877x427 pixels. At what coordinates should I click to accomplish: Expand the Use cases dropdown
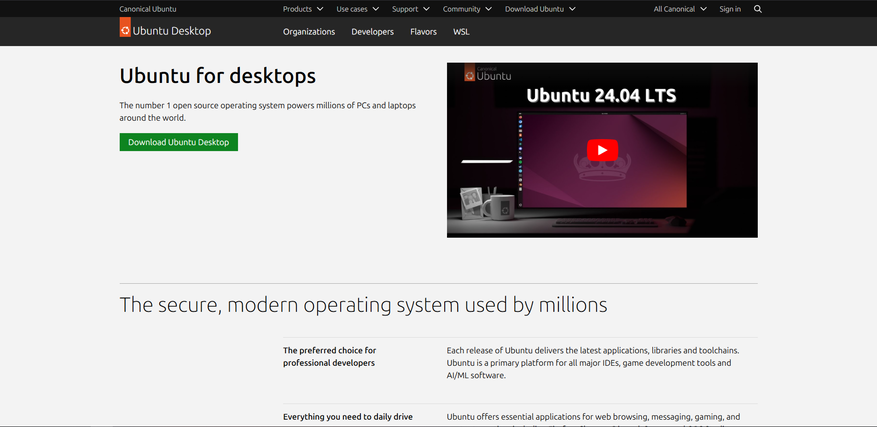point(357,9)
